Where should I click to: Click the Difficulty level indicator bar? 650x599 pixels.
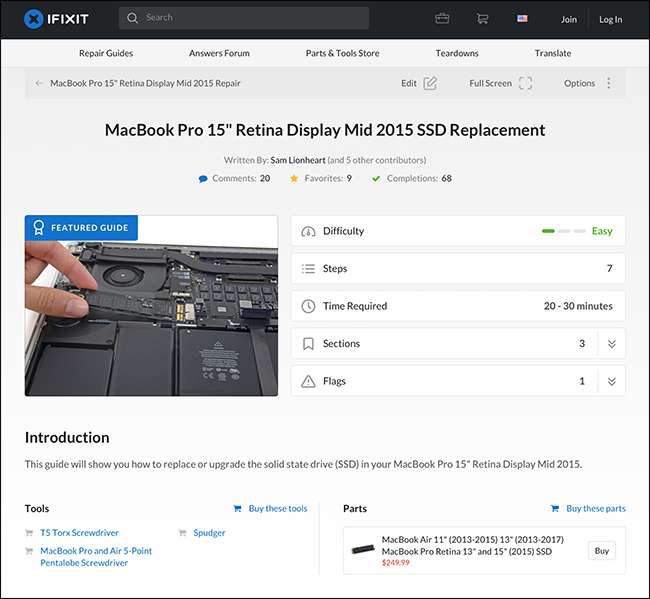[563, 231]
